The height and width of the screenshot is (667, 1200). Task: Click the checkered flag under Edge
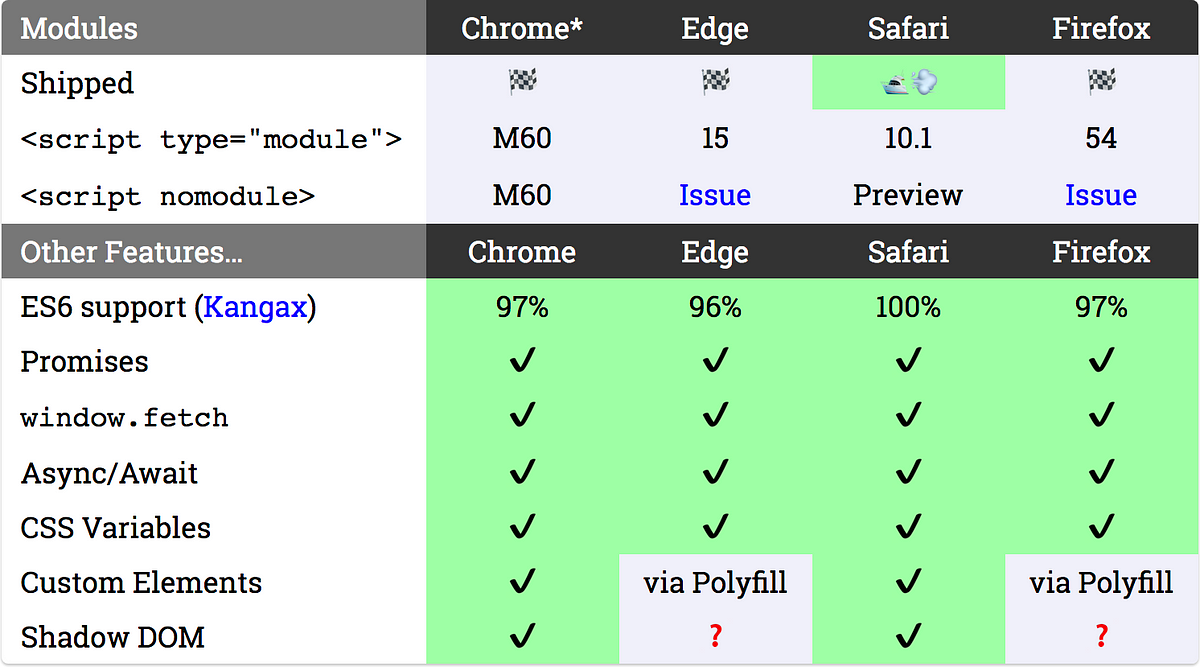[x=715, y=83]
